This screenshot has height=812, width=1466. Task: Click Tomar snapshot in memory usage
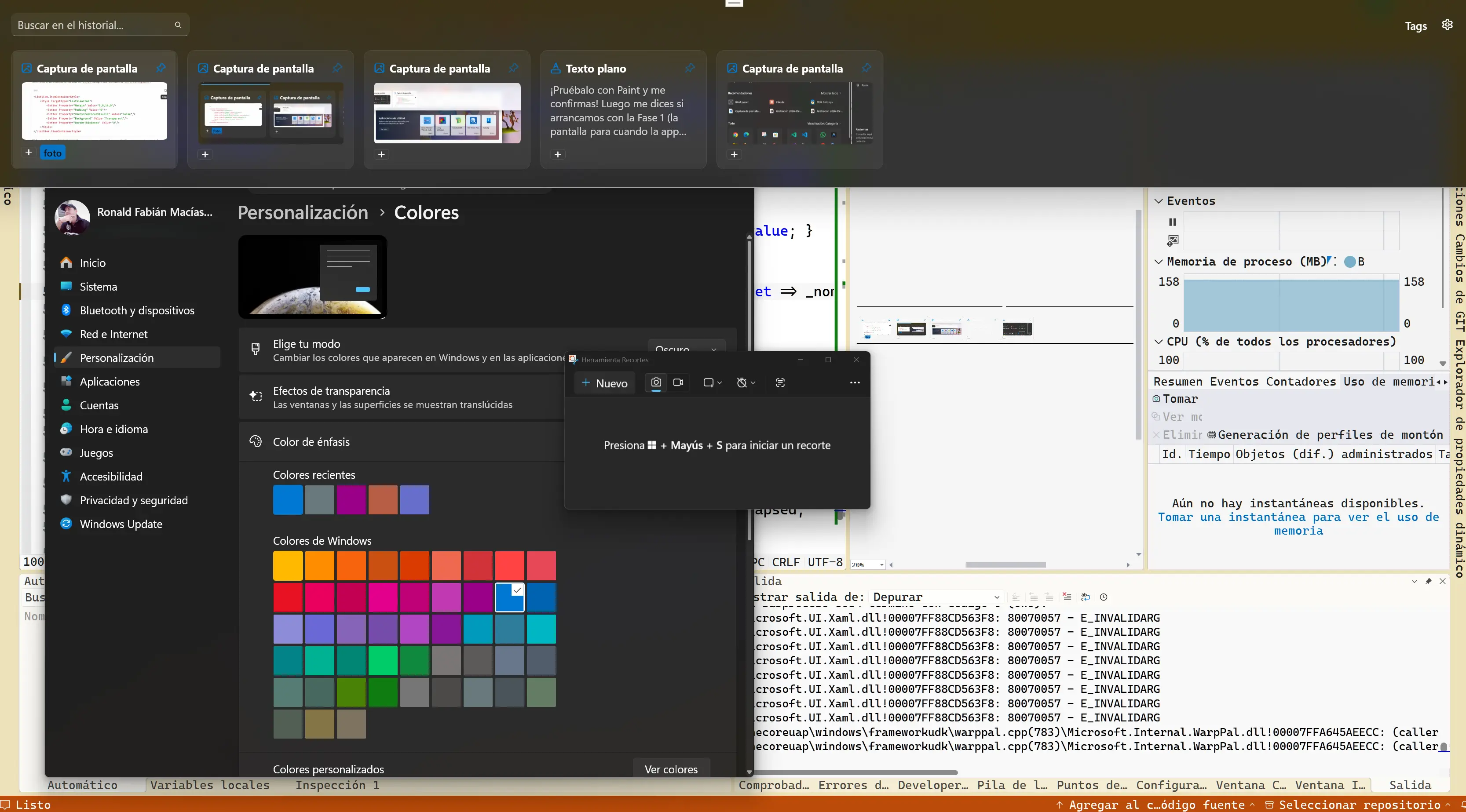[1175, 399]
